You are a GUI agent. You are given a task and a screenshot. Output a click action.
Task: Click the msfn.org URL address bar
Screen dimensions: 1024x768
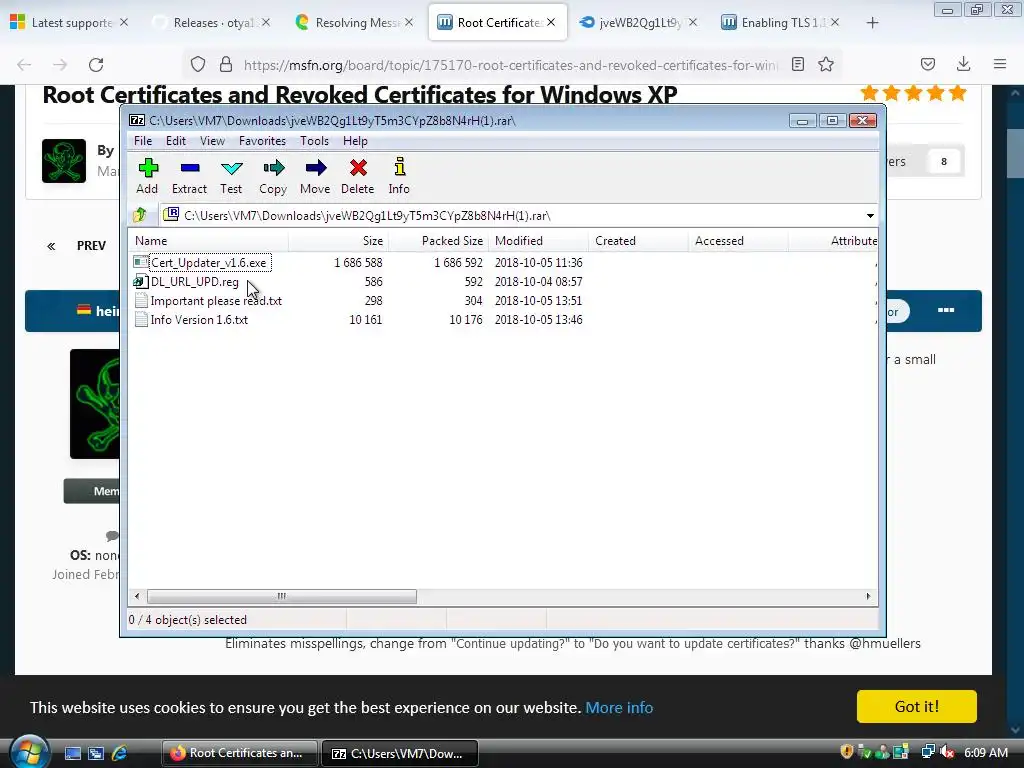[x=510, y=65]
